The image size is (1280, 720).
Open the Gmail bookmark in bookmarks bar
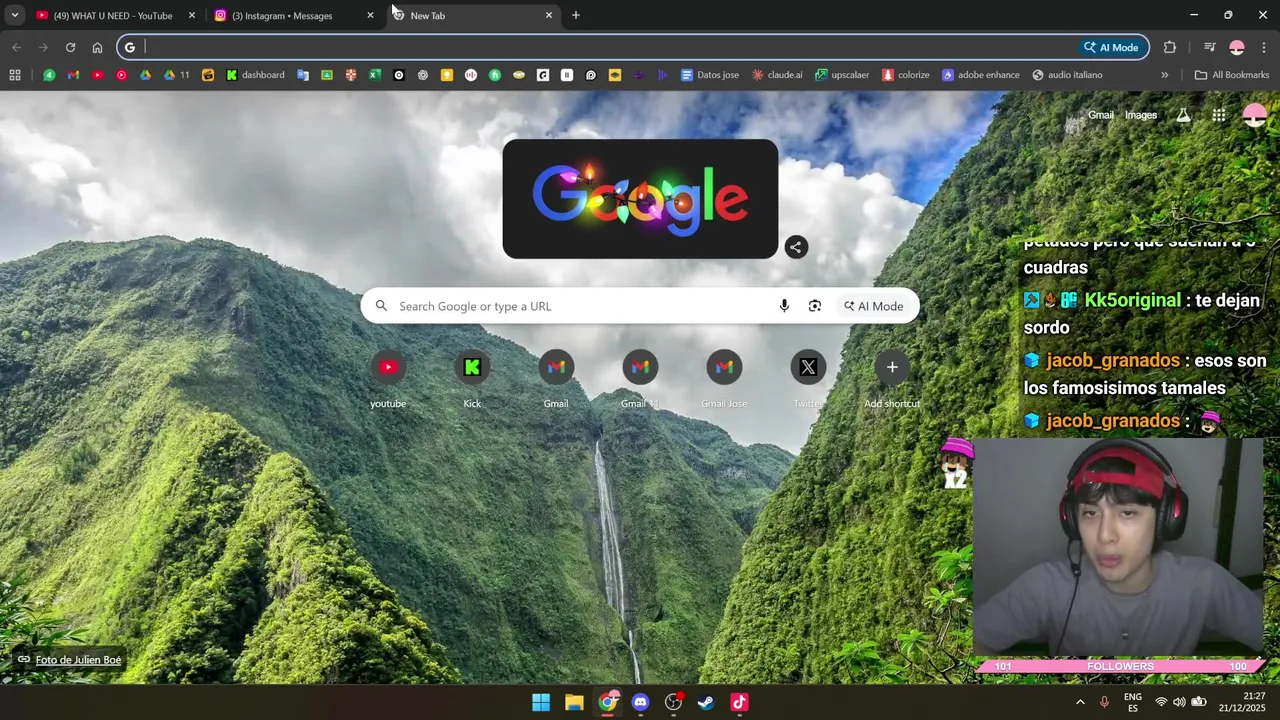pos(73,75)
